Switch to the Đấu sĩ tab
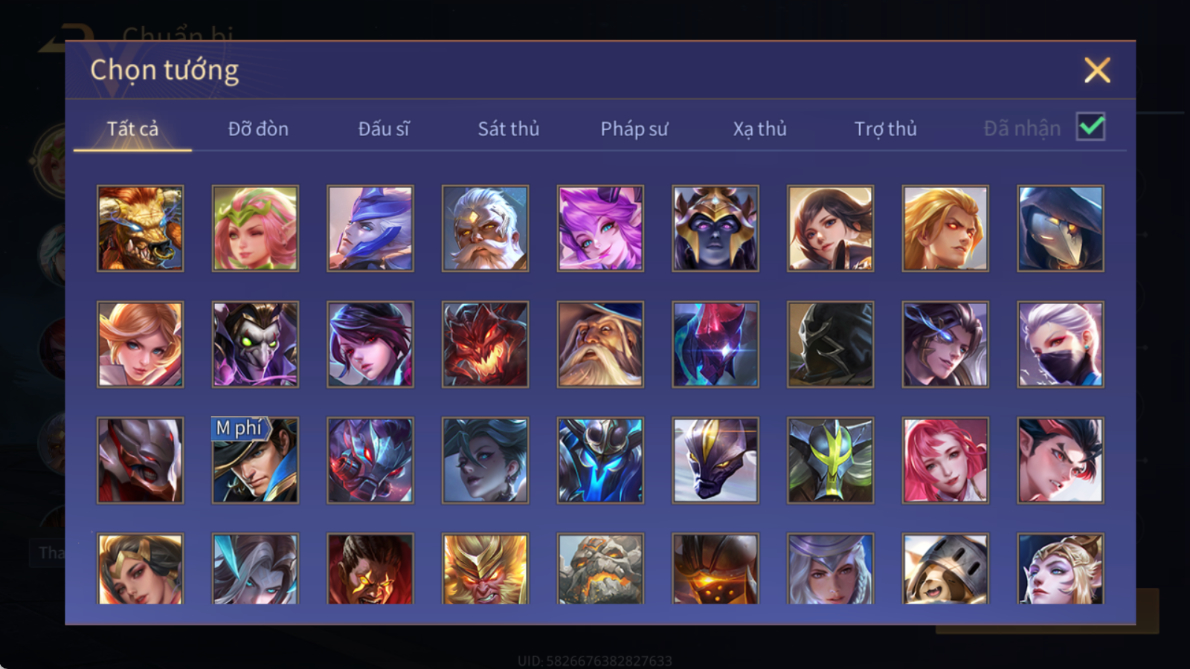 [383, 129]
